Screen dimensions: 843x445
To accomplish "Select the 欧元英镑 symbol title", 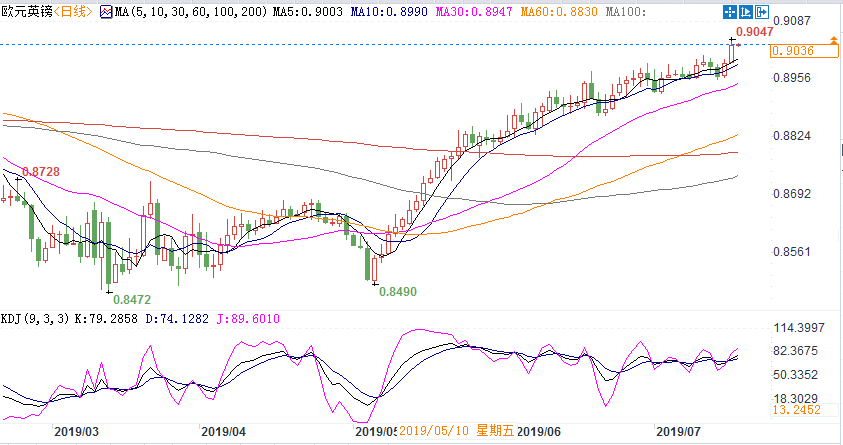I will click(24, 12).
